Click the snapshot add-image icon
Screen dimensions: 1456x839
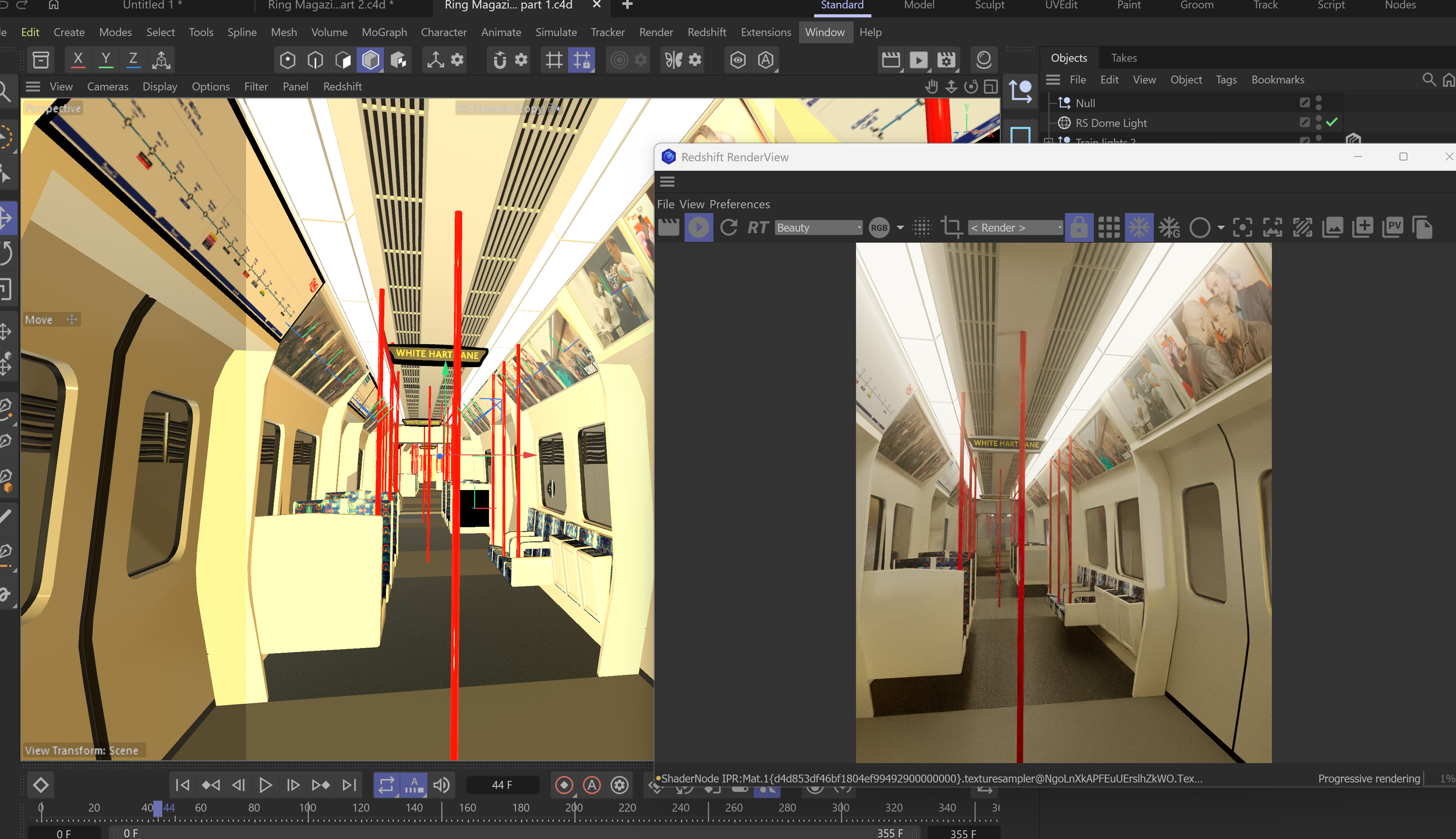click(1362, 228)
